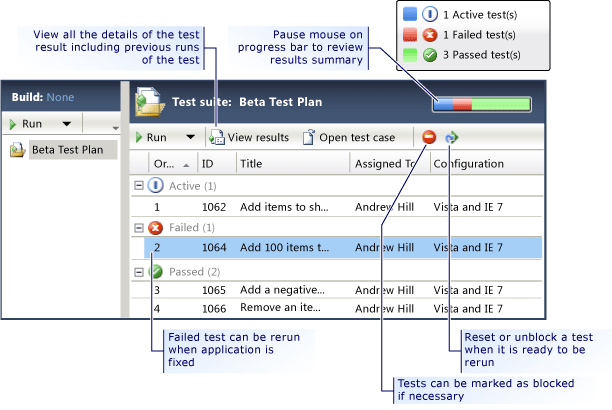Click '1 Failed test(s)' text in tooltip
Image resolution: width=612 pixels, height=410 pixels.
[x=479, y=35]
